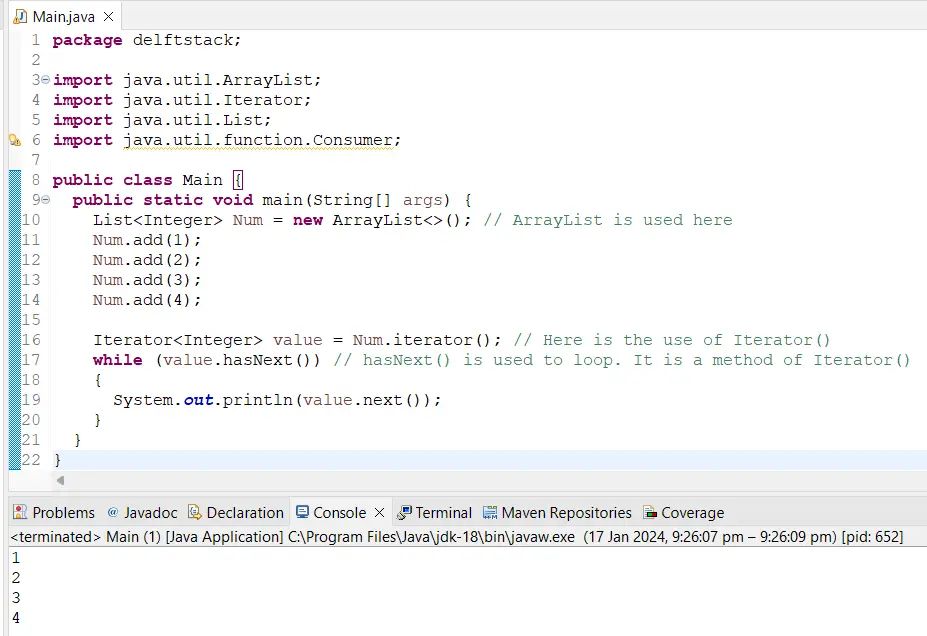
Task: Click console output line '1'
Action: (16, 557)
